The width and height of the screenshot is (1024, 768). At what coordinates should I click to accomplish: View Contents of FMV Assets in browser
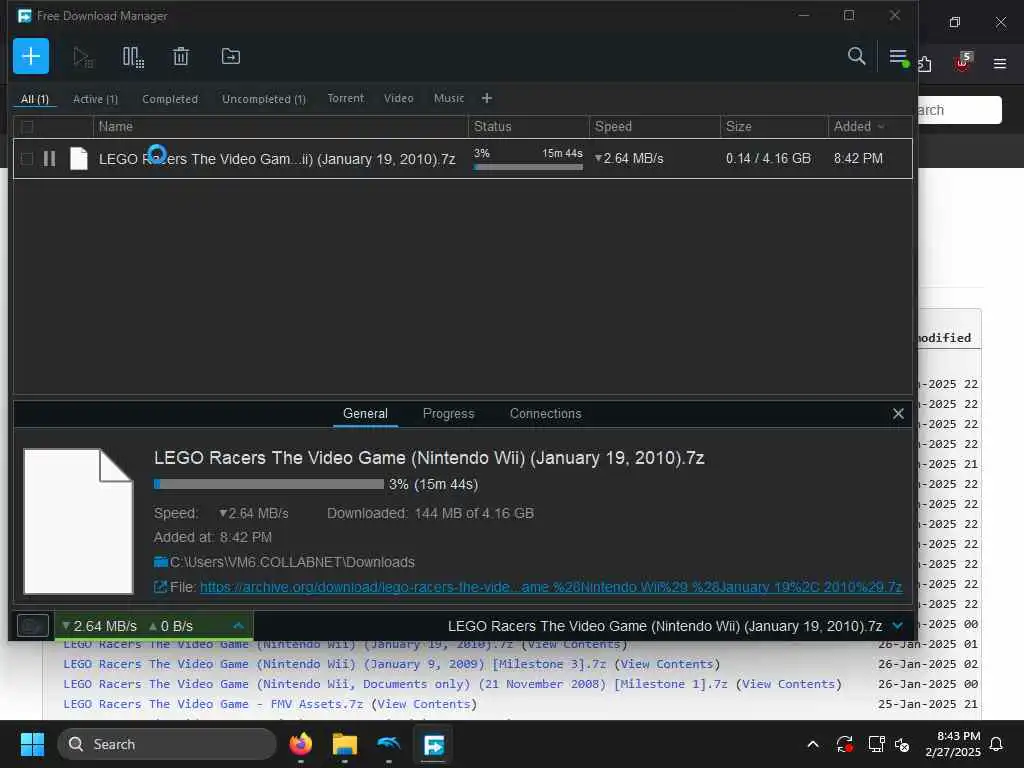pyautogui.click(x=424, y=704)
